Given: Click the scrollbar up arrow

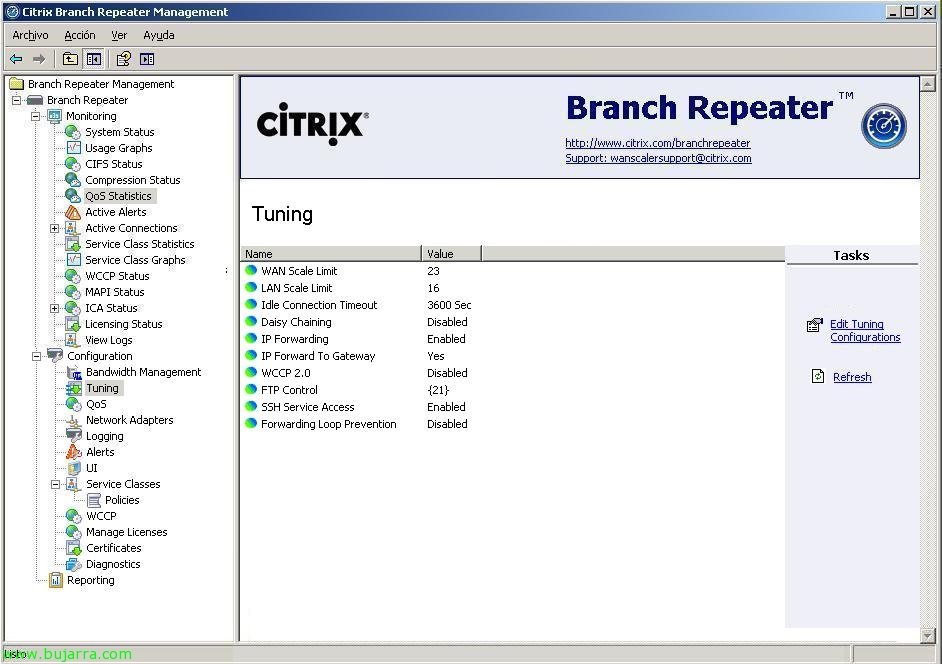Looking at the screenshot, I should (928, 84).
